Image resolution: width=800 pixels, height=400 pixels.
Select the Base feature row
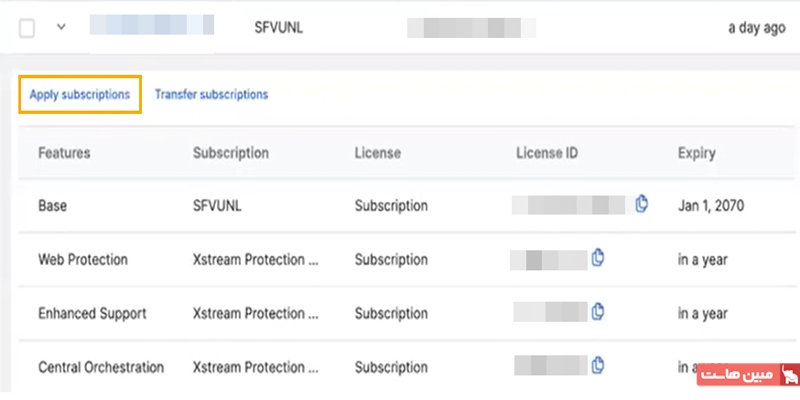point(52,206)
